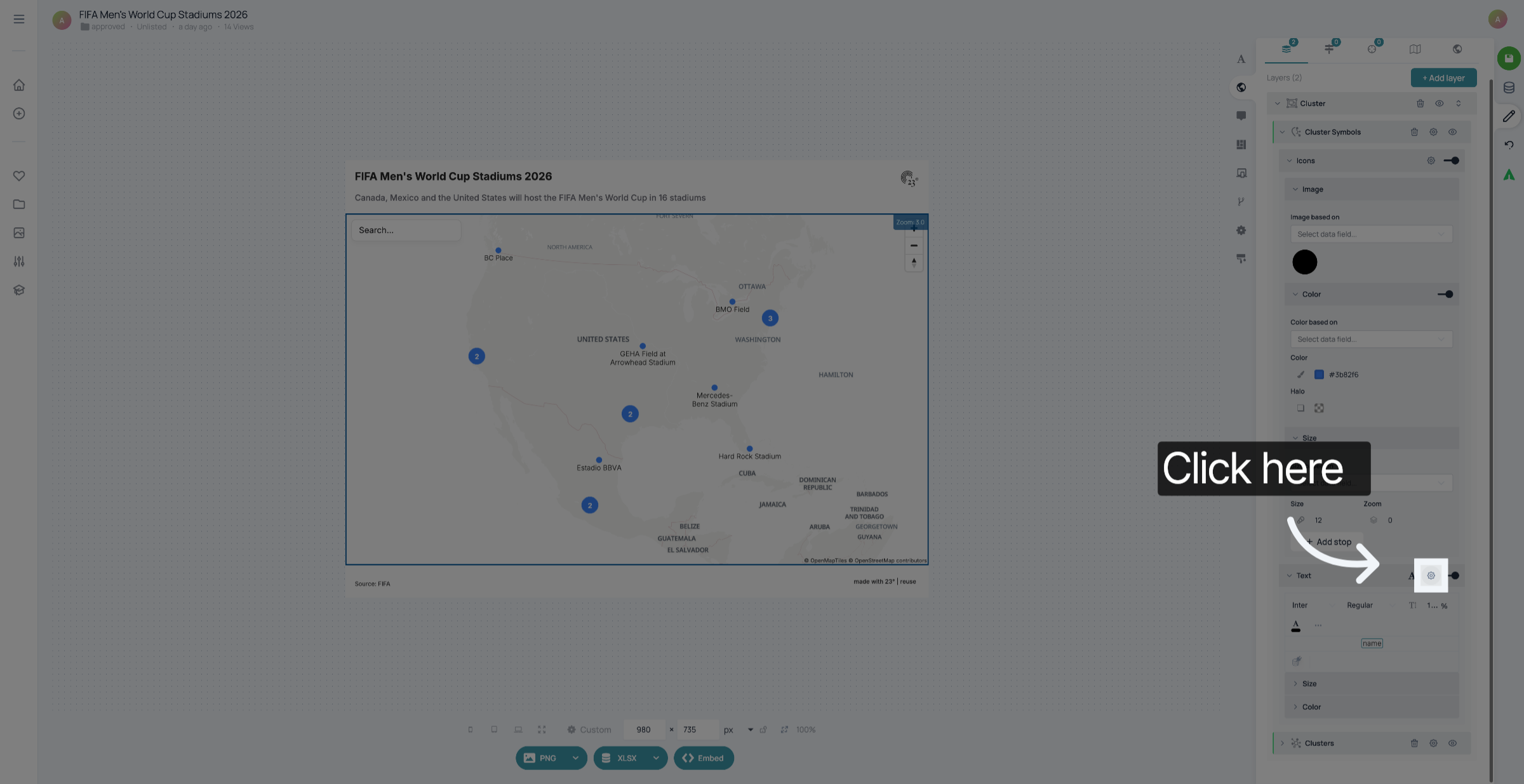Open the px unit dropdown

pyautogui.click(x=750, y=730)
